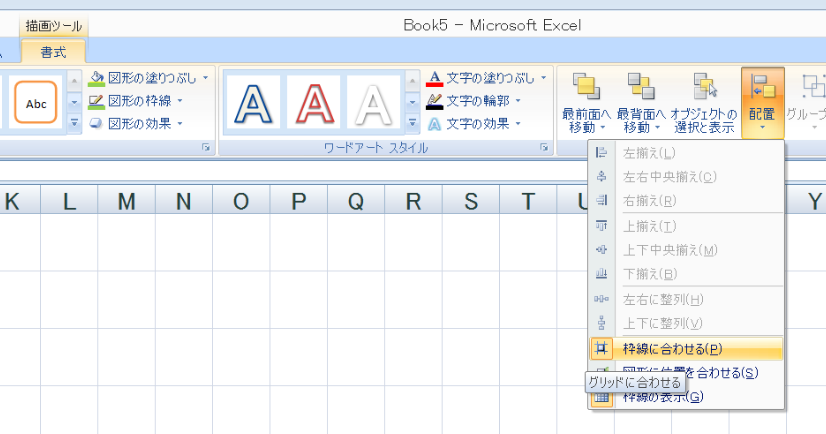Open オブジェクトの選択と表示 selection pane

click(704, 103)
